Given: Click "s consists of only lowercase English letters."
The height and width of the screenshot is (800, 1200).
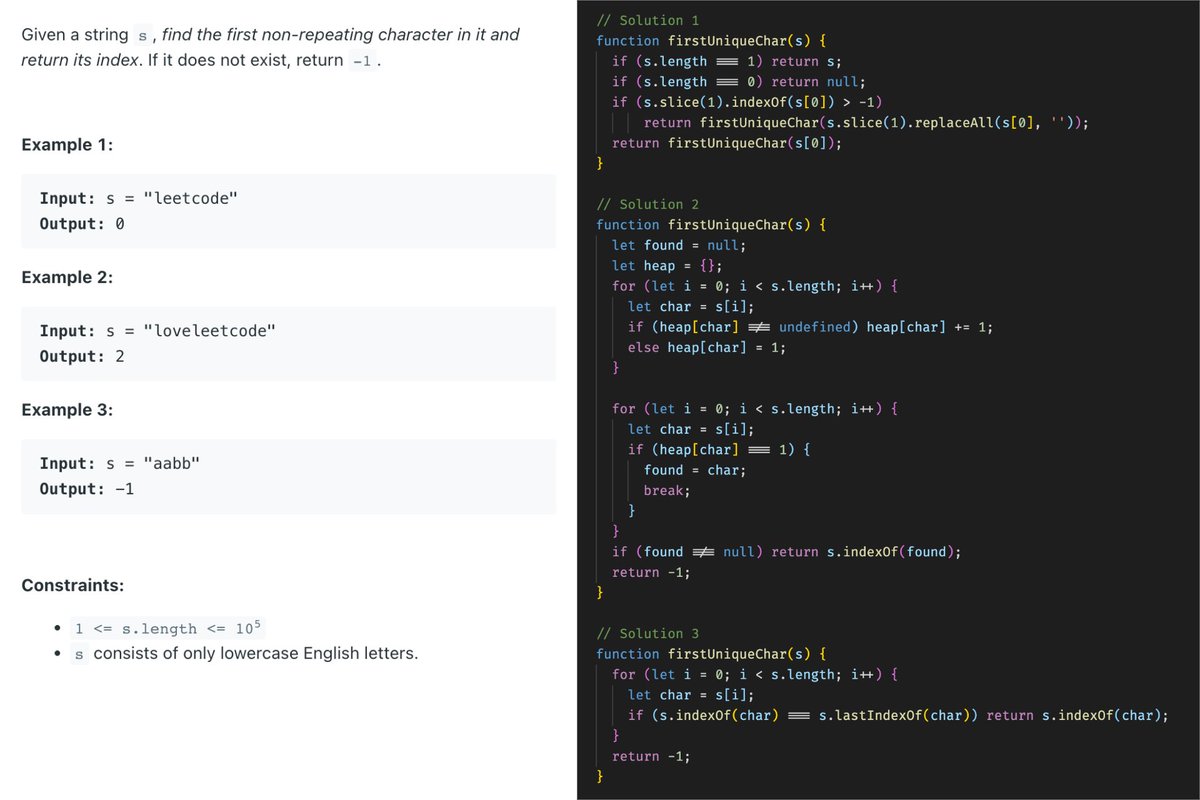Looking at the screenshot, I should click(246, 654).
